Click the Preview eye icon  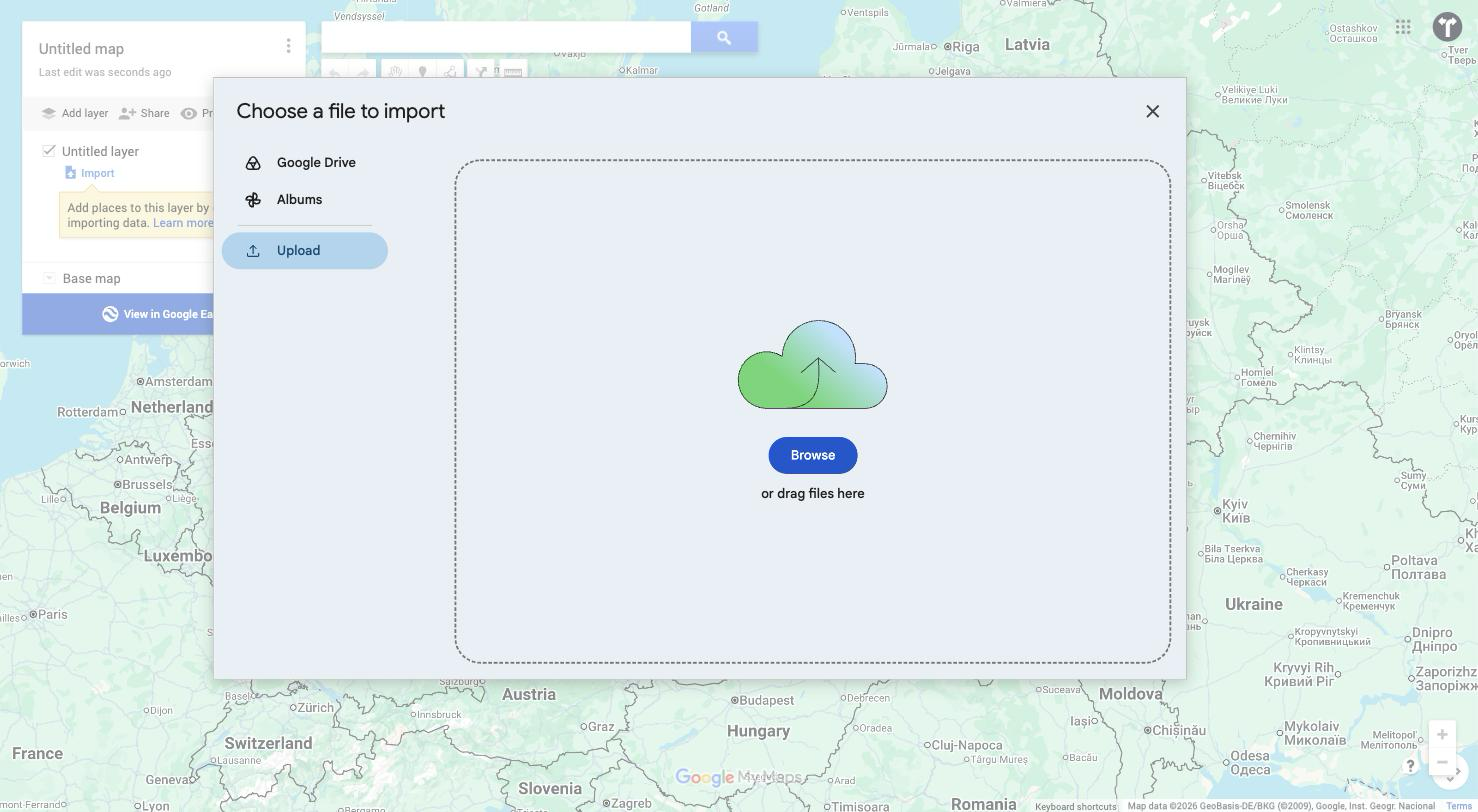point(189,114)
